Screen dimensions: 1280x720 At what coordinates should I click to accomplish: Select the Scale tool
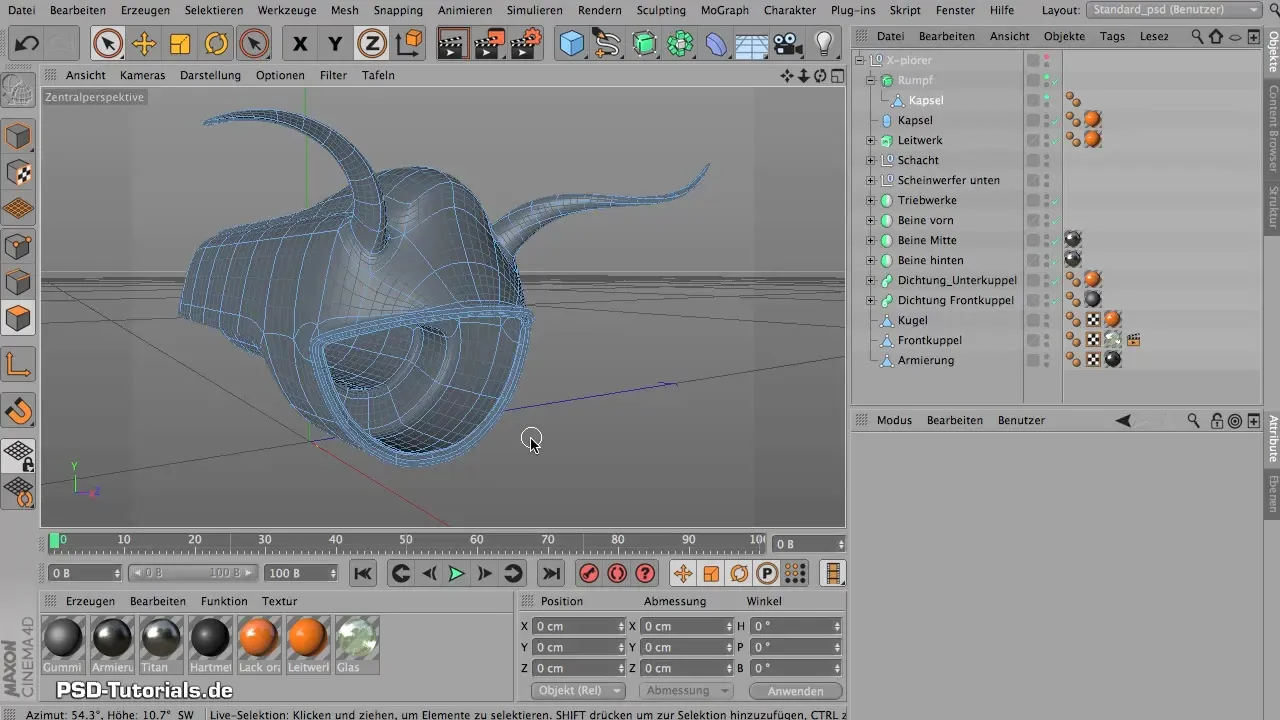180,44
